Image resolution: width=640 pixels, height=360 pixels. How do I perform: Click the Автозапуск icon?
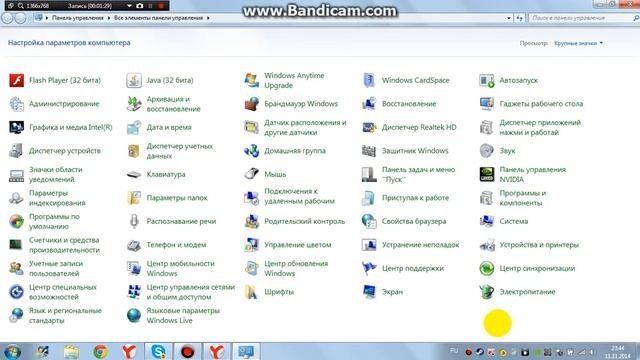(x=487, y=80)
